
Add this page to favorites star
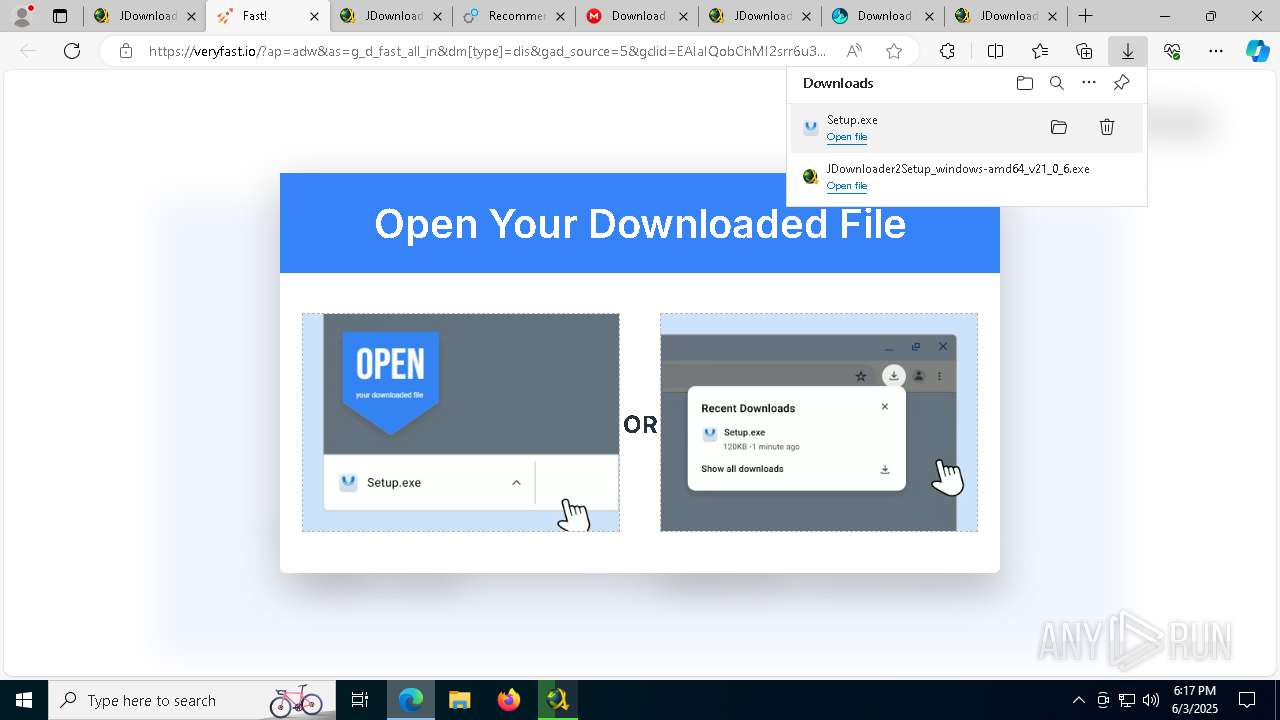pyautogui.click(x=893, y=51)
